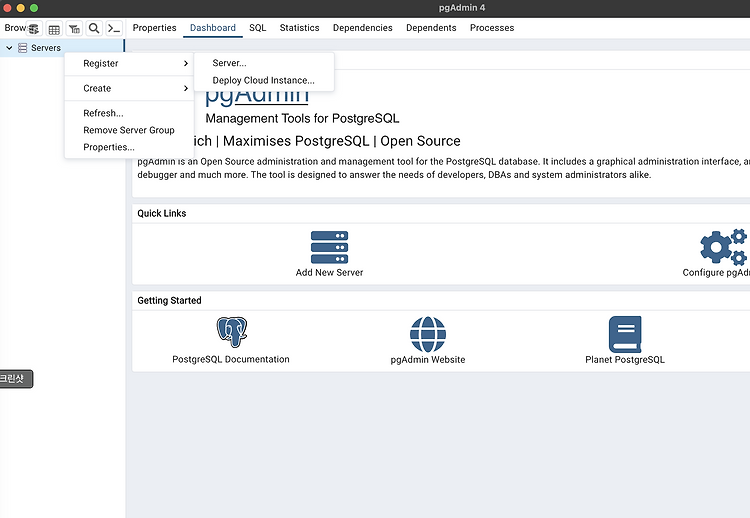Click the macOS green fullscreen button
The height and width of the screenshot is (518, 750).
34,8
